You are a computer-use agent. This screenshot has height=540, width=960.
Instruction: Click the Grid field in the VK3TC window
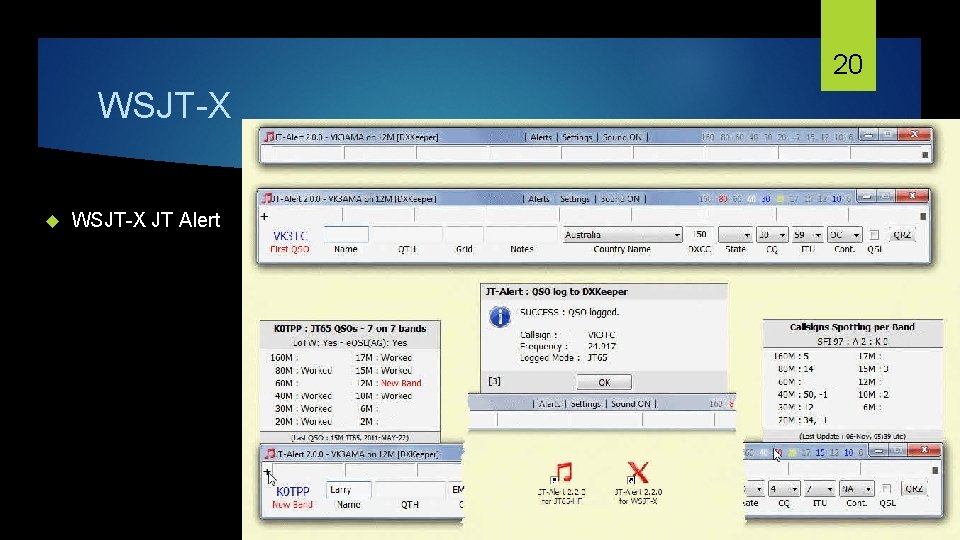(464, 234)
